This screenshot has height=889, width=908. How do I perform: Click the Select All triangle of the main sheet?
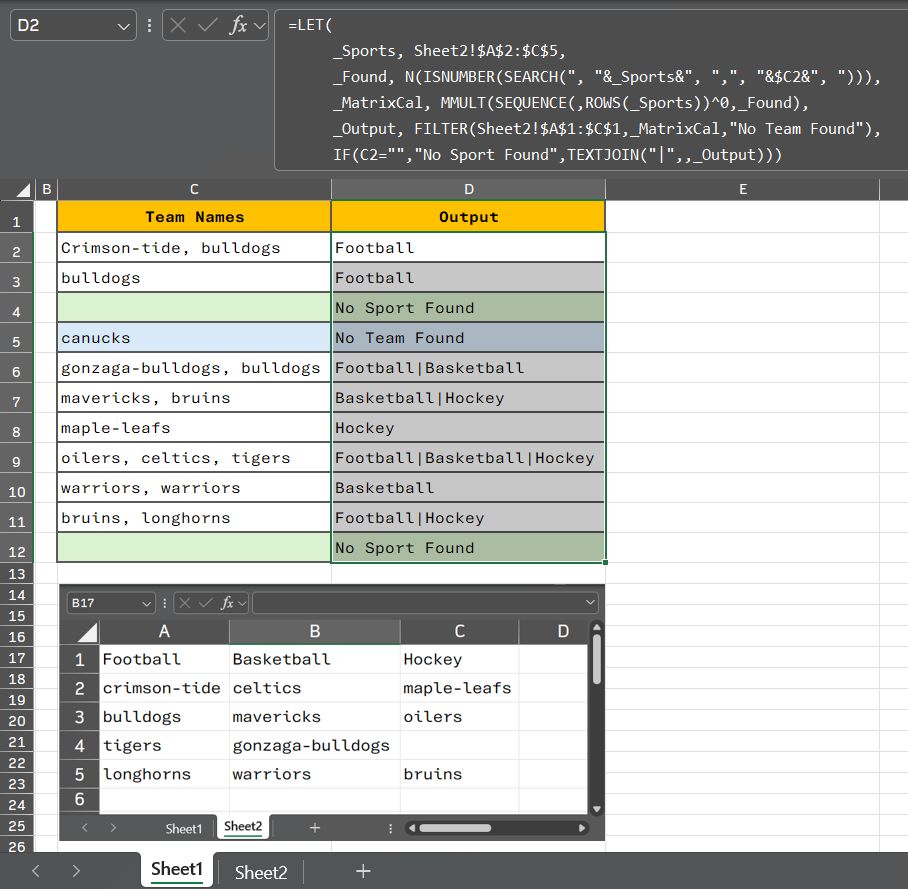(22, 189)
